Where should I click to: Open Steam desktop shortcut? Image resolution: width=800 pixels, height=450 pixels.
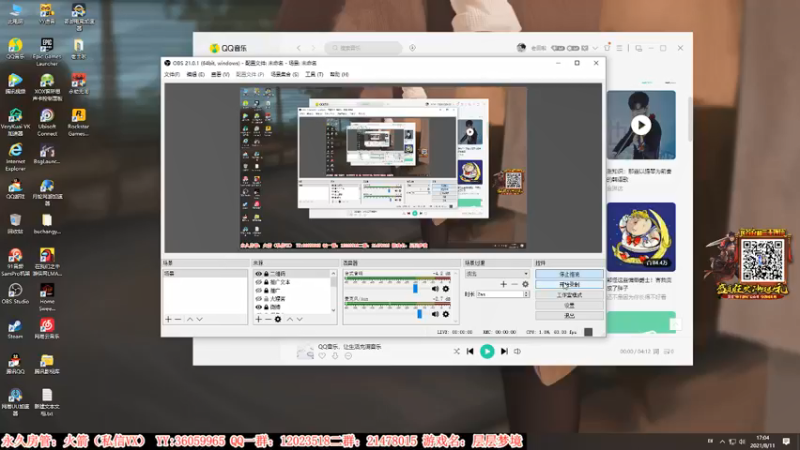pyautogui.click(x=15, y=329)
